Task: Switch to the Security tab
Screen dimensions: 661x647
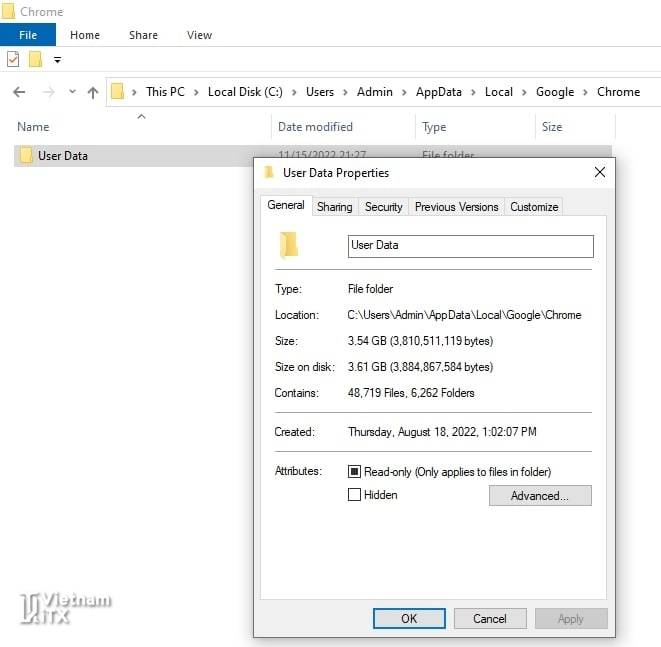Action: [383, 207]
